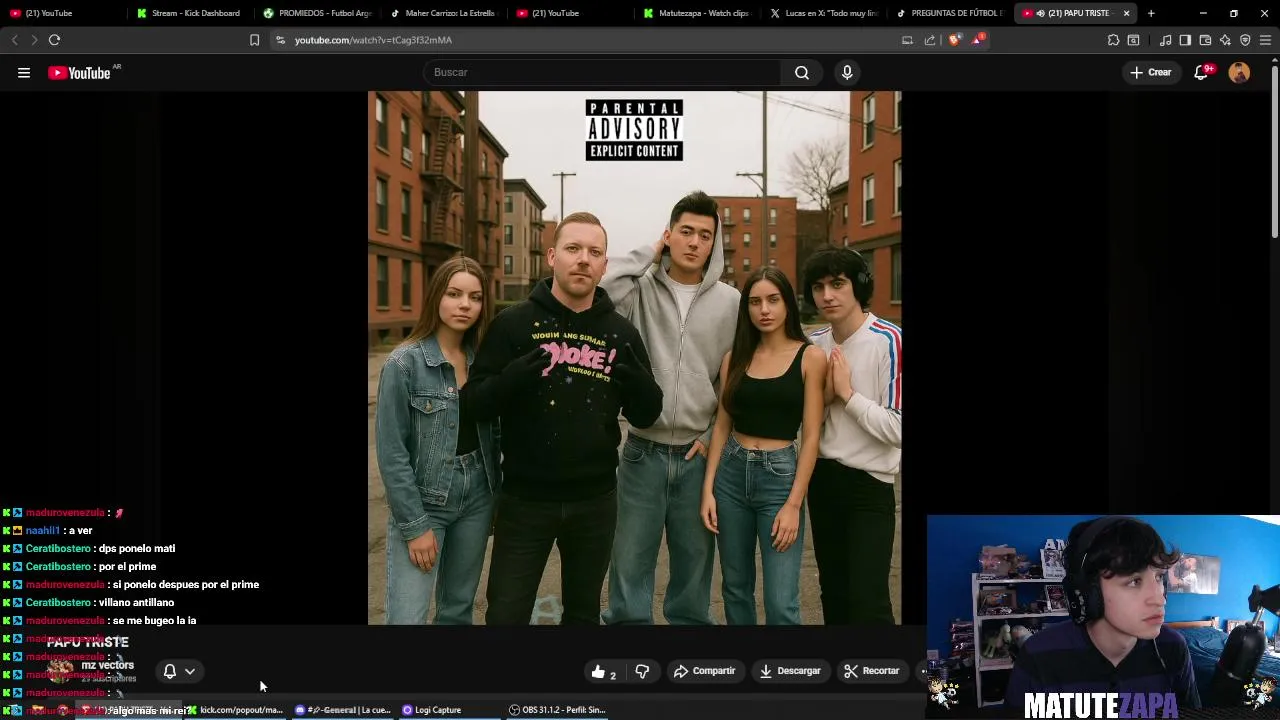Click the page vertical scrollbar
The image size is (1280, 720).
coord(1274,150)
